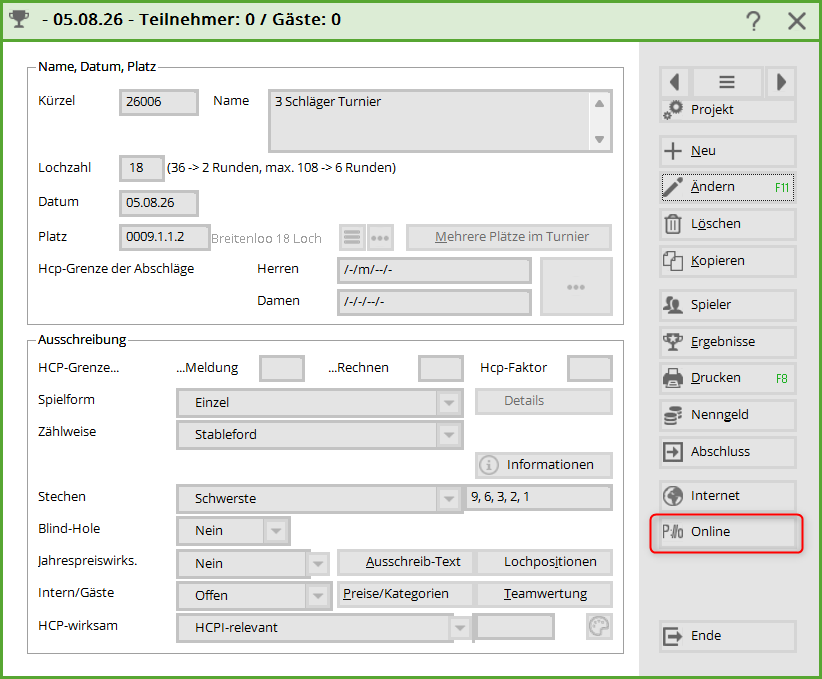
Task: Expand Jahrespreiswirks. dropdown
Action: (x=318, y=564)
